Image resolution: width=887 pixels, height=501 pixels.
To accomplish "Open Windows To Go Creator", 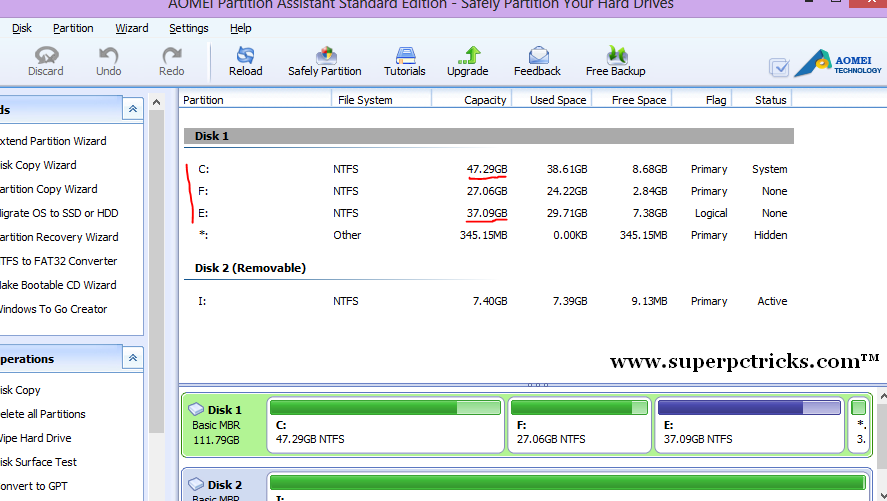I will (53, 309).
